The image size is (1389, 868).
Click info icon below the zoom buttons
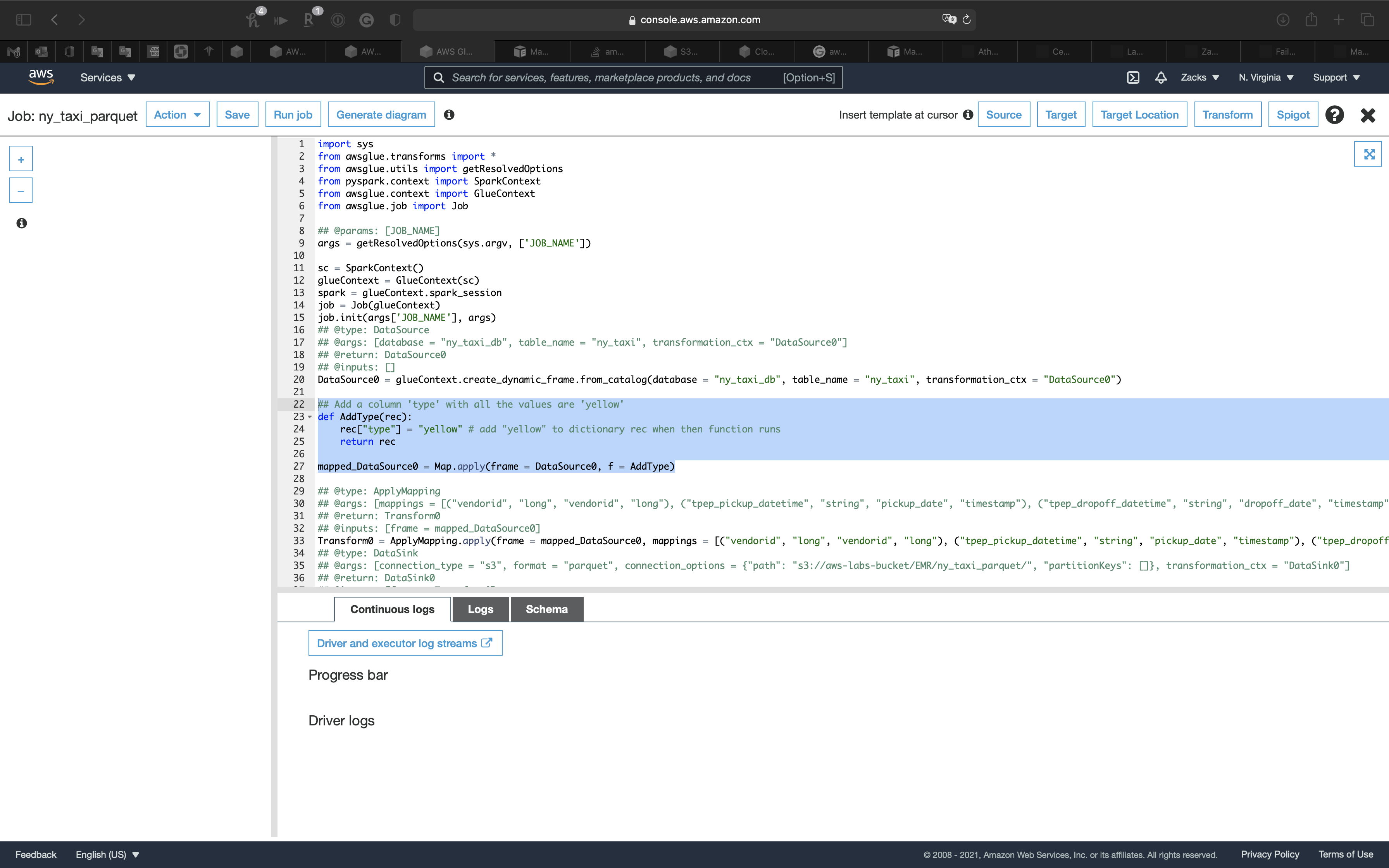click(x=21, y=223)
